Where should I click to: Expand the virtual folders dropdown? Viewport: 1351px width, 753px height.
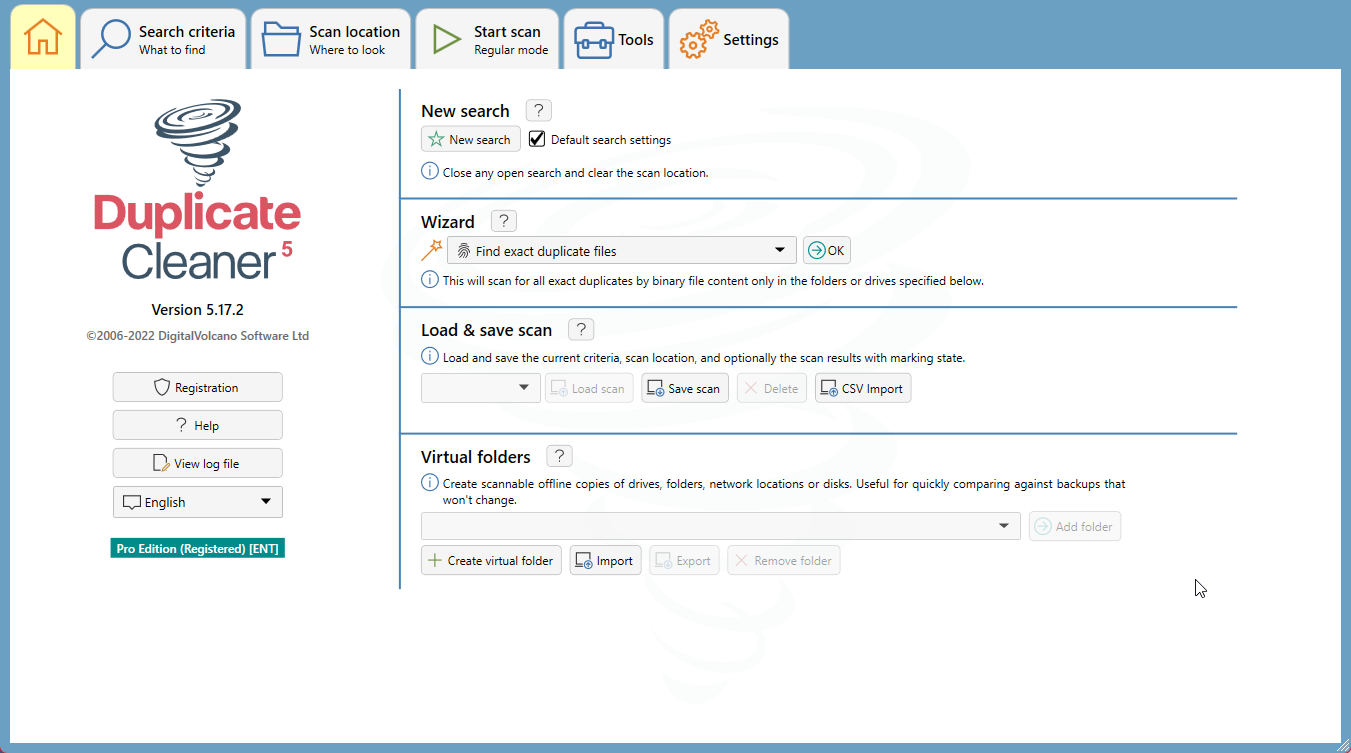(x=720, y=526)
